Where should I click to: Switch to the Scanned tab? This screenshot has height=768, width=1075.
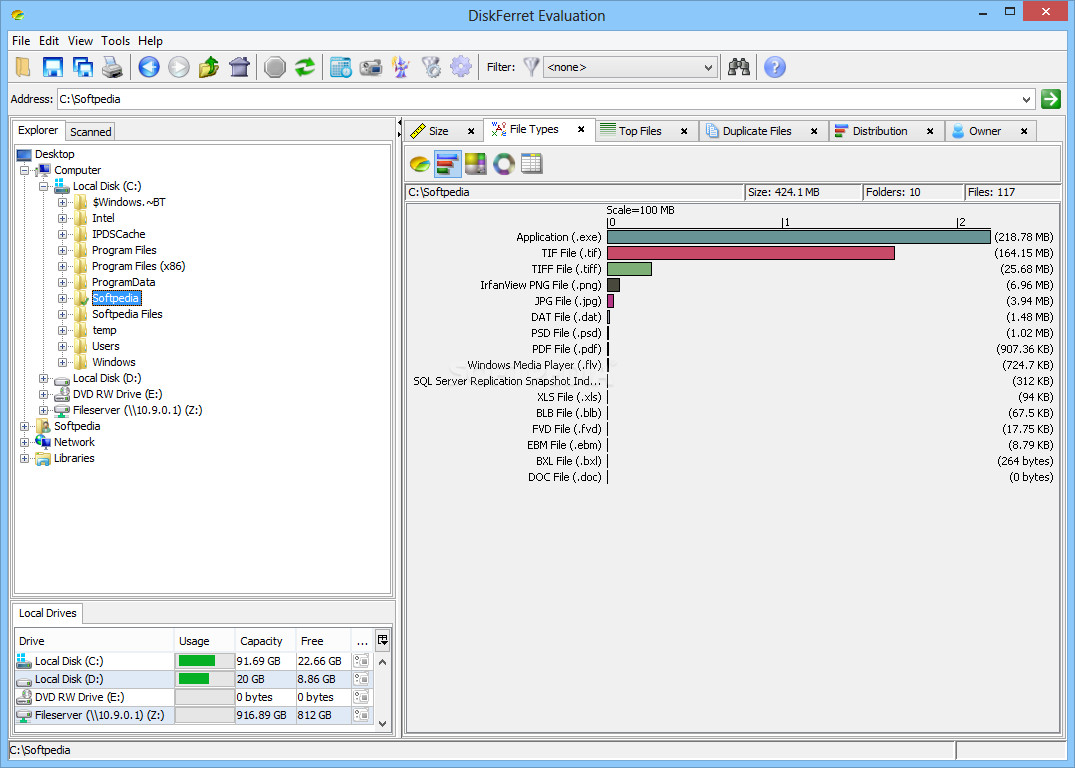(90, 132)
